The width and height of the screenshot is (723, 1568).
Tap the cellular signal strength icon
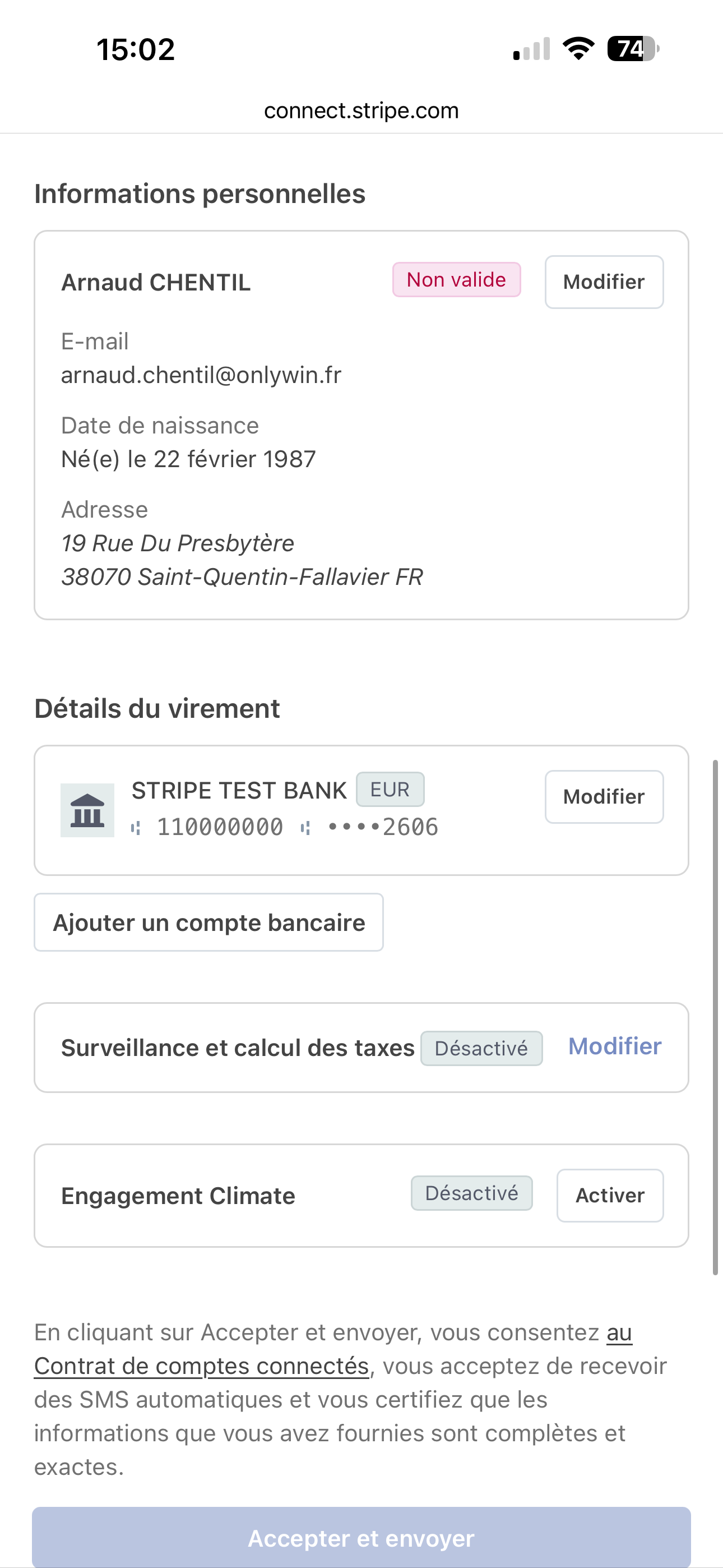[531, 49]
